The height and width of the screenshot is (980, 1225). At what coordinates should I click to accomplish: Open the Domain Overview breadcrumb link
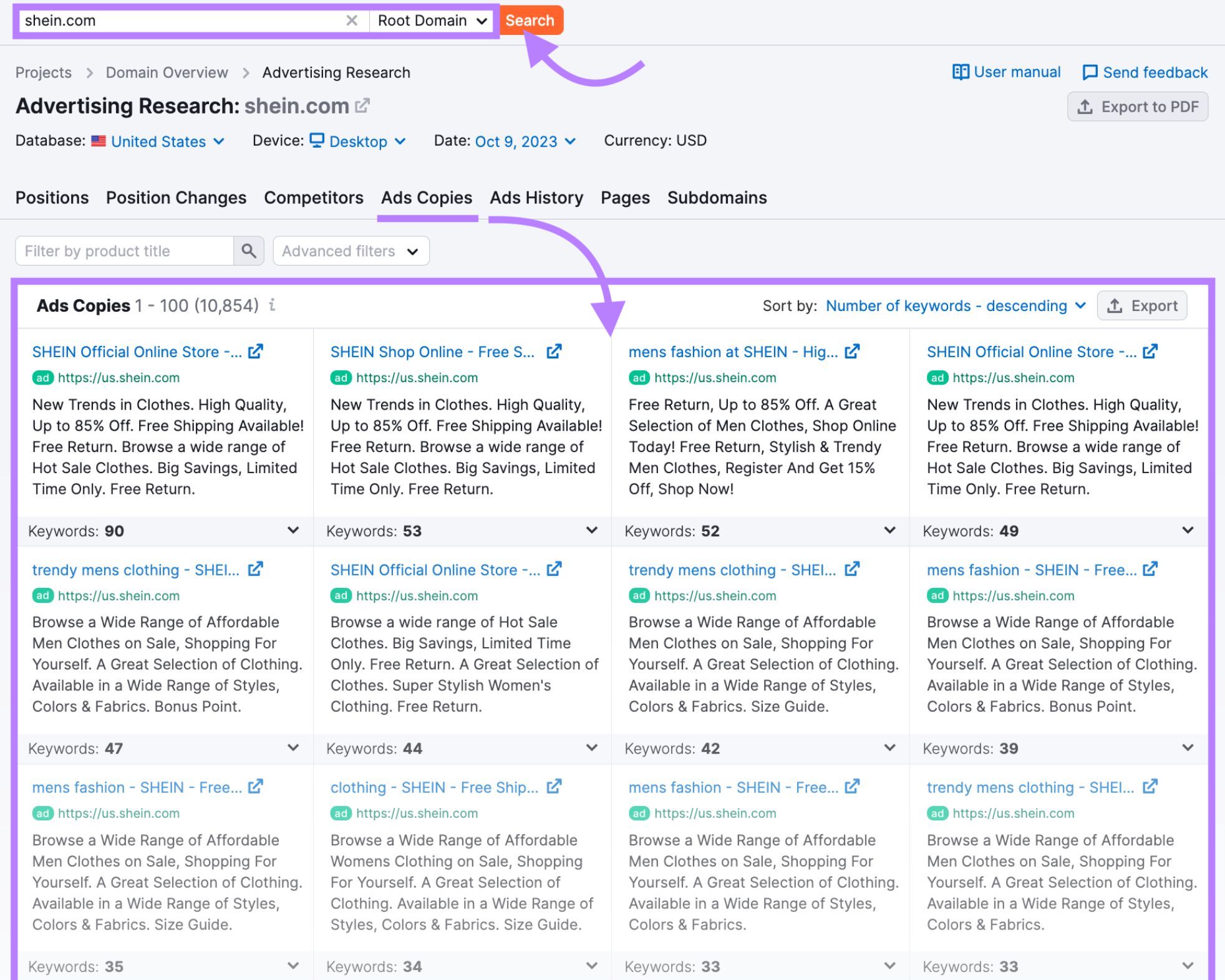point(167,72)
